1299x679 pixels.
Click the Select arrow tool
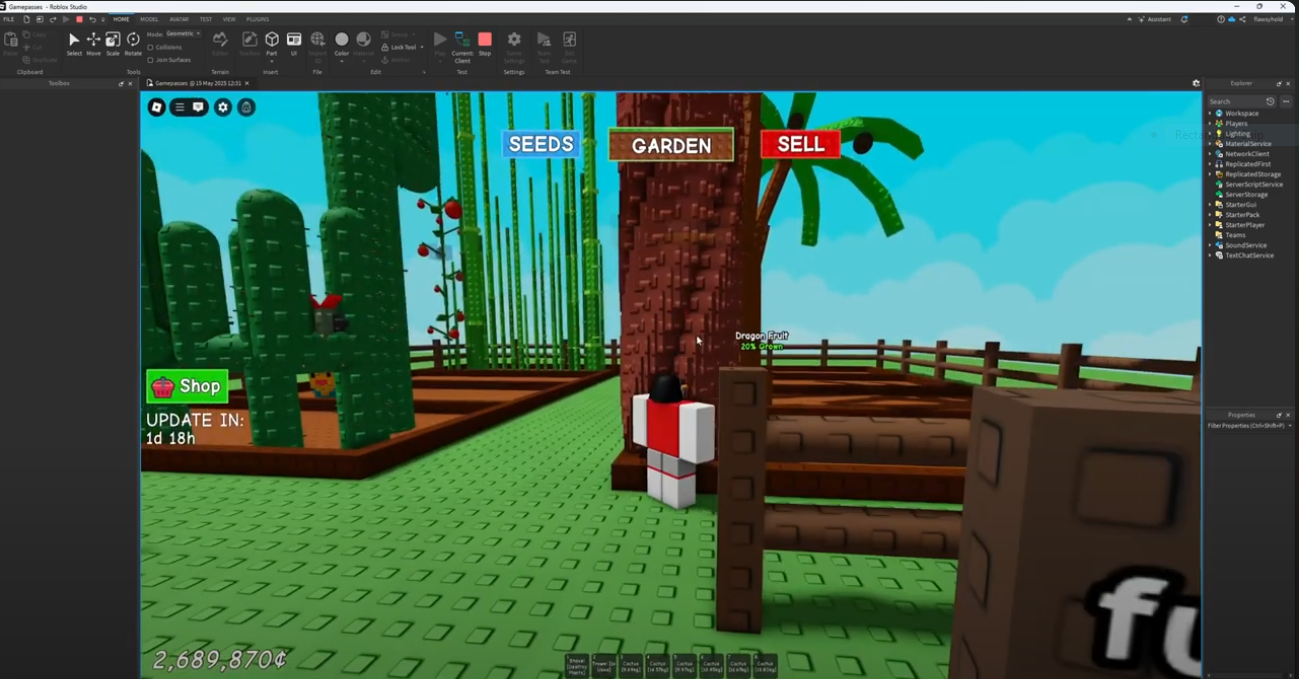(74, 42)
